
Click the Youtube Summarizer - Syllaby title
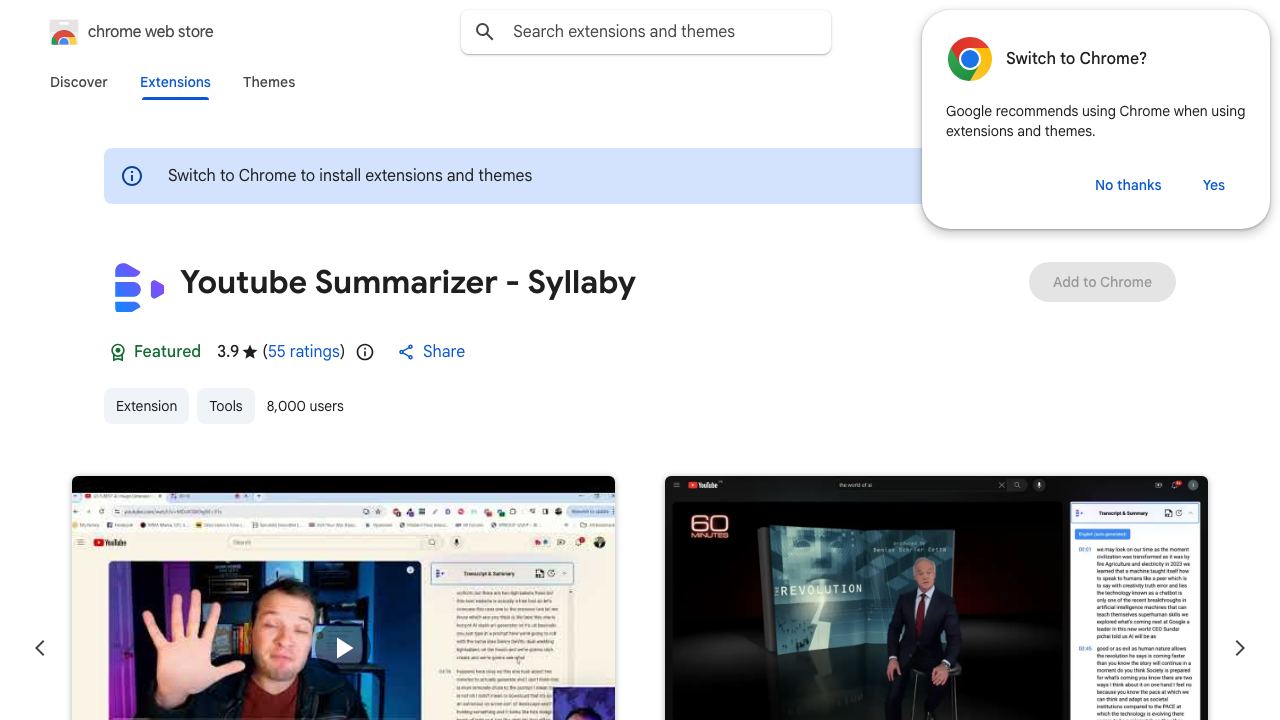(x=408, y=282)
